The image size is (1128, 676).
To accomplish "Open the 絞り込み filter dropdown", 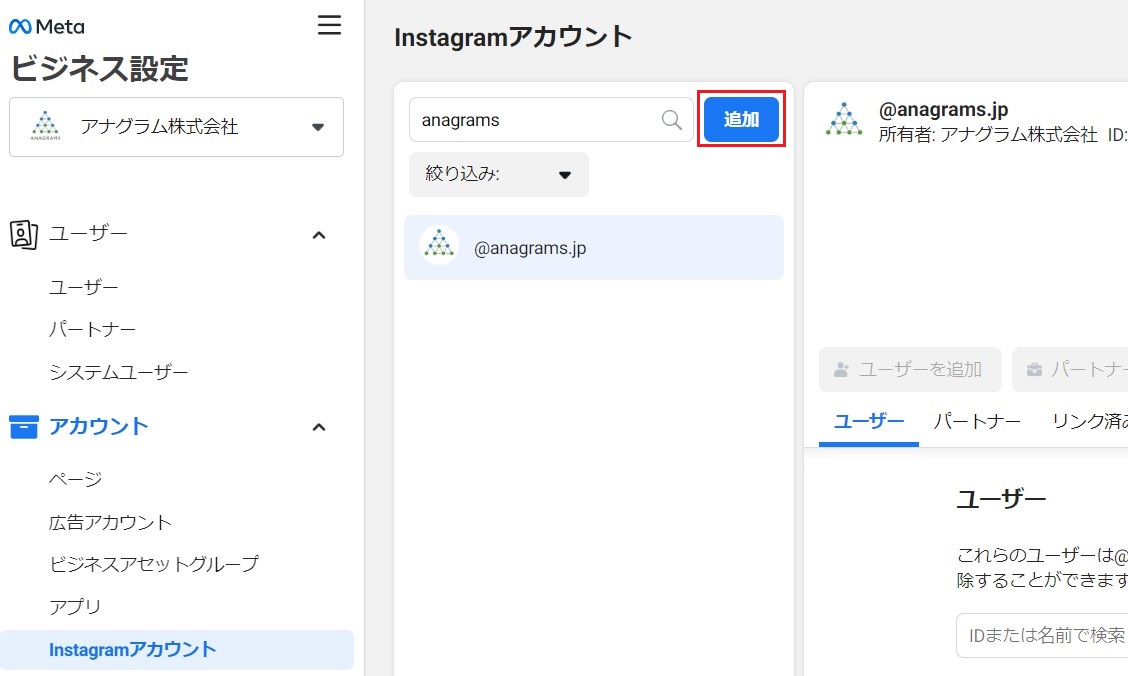I will click(498, 174).
